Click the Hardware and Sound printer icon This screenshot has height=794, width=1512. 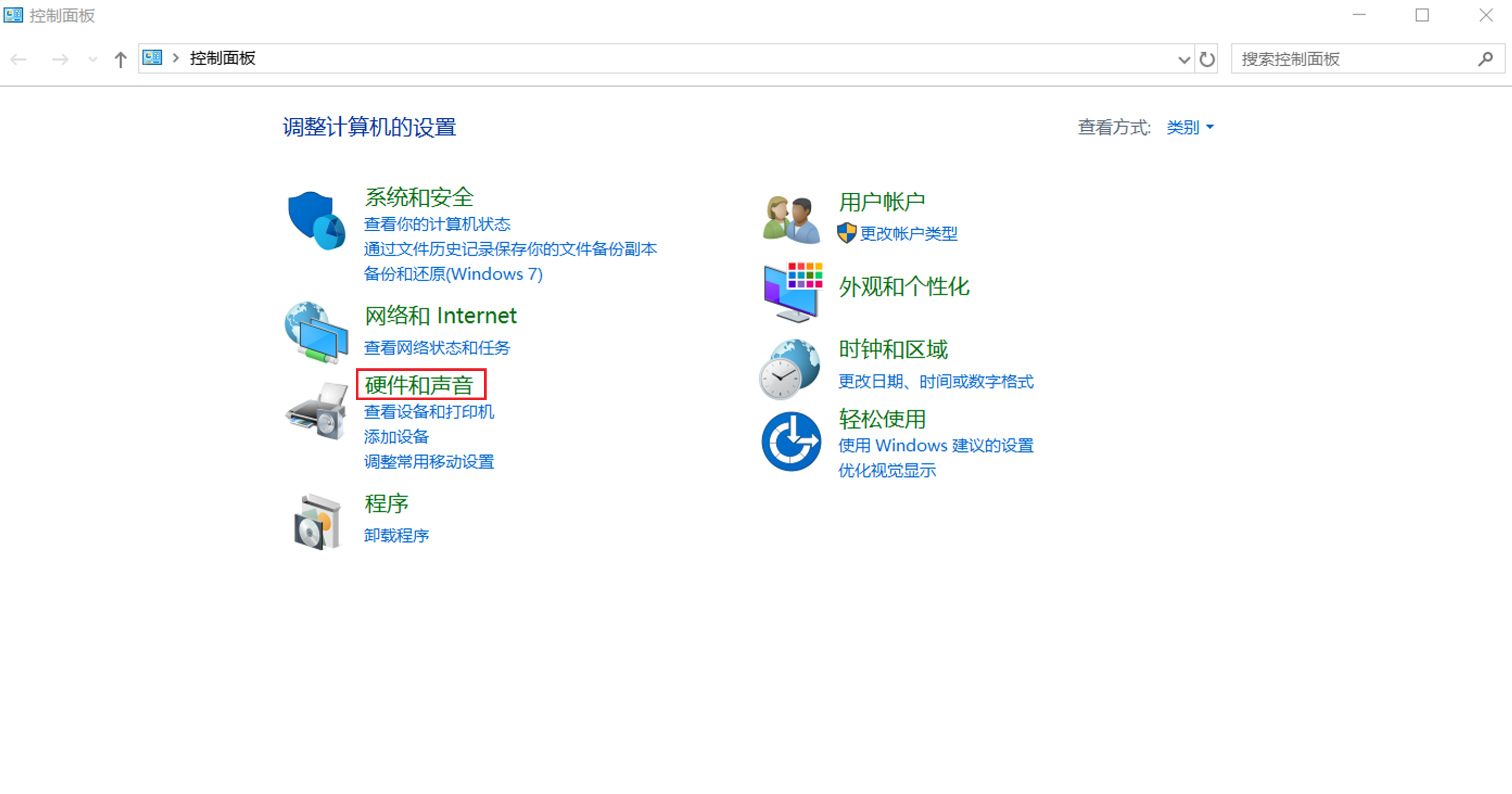(316, 411)
